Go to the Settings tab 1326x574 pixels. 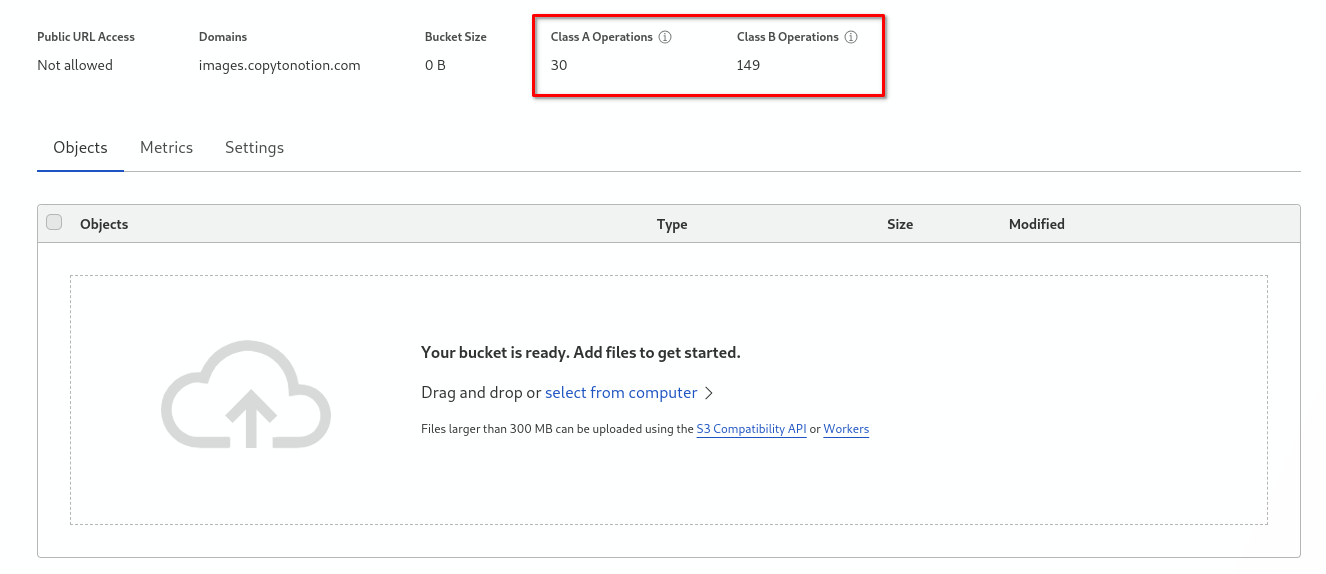pos(254,148)
